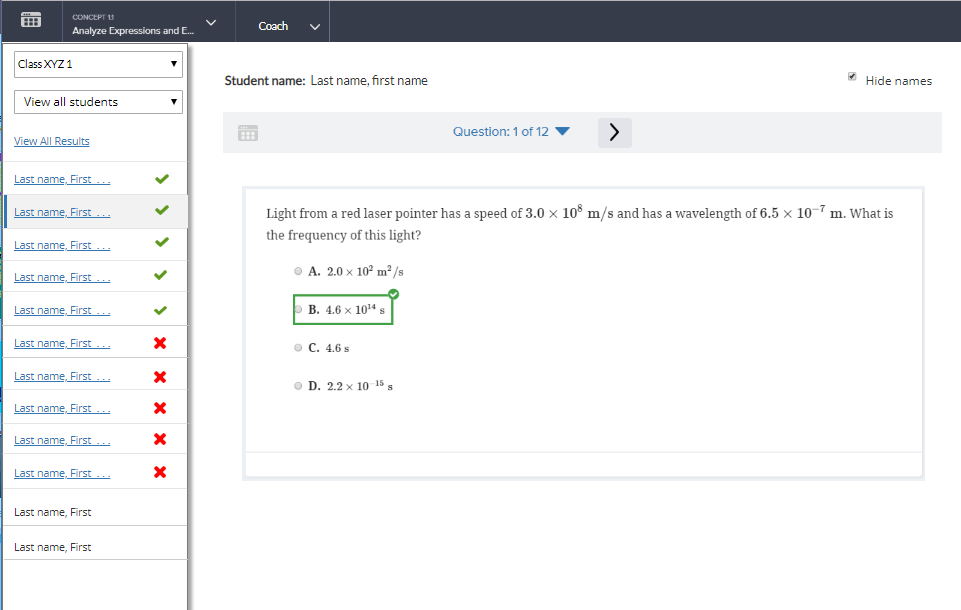The image size is (961, 610).
Task: Select the last unmarked student in list
Action: [x=53, y=547]
